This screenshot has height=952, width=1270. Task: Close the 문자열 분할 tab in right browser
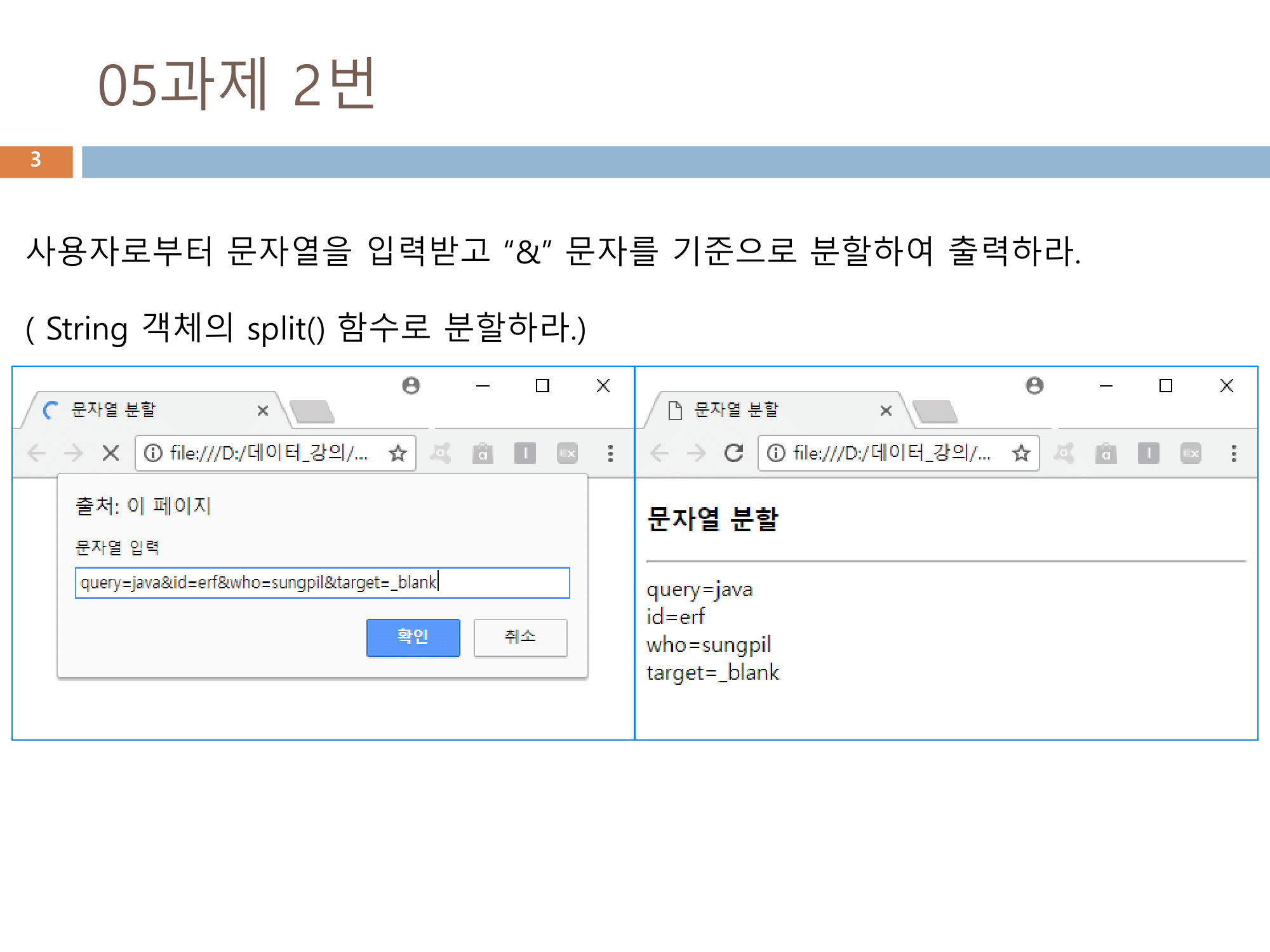pyautogui.click(x=886, y=411)
